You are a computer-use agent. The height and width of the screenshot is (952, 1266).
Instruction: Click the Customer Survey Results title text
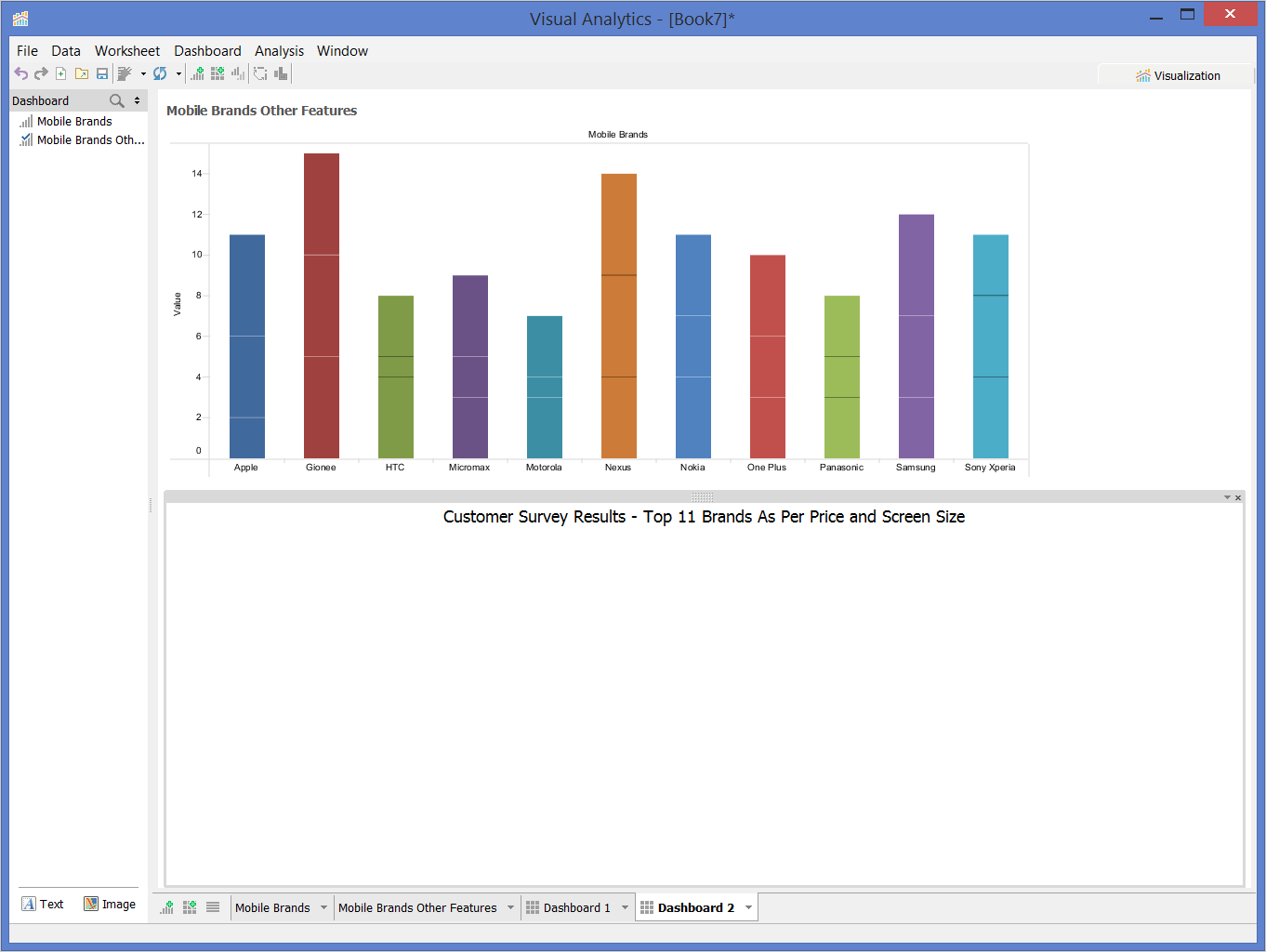click(704, 517)
